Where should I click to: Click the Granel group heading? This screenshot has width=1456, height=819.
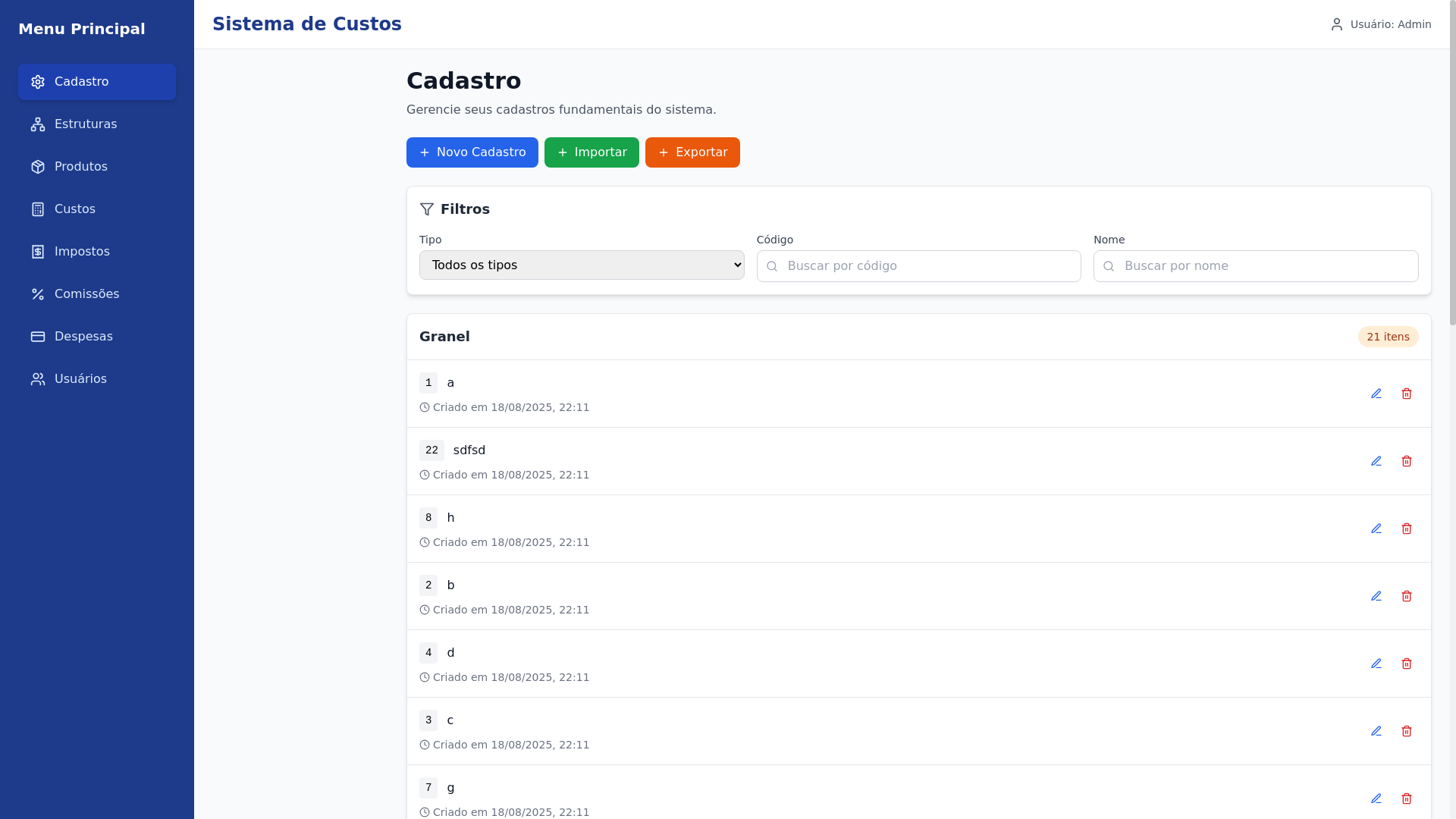[444, 337]
